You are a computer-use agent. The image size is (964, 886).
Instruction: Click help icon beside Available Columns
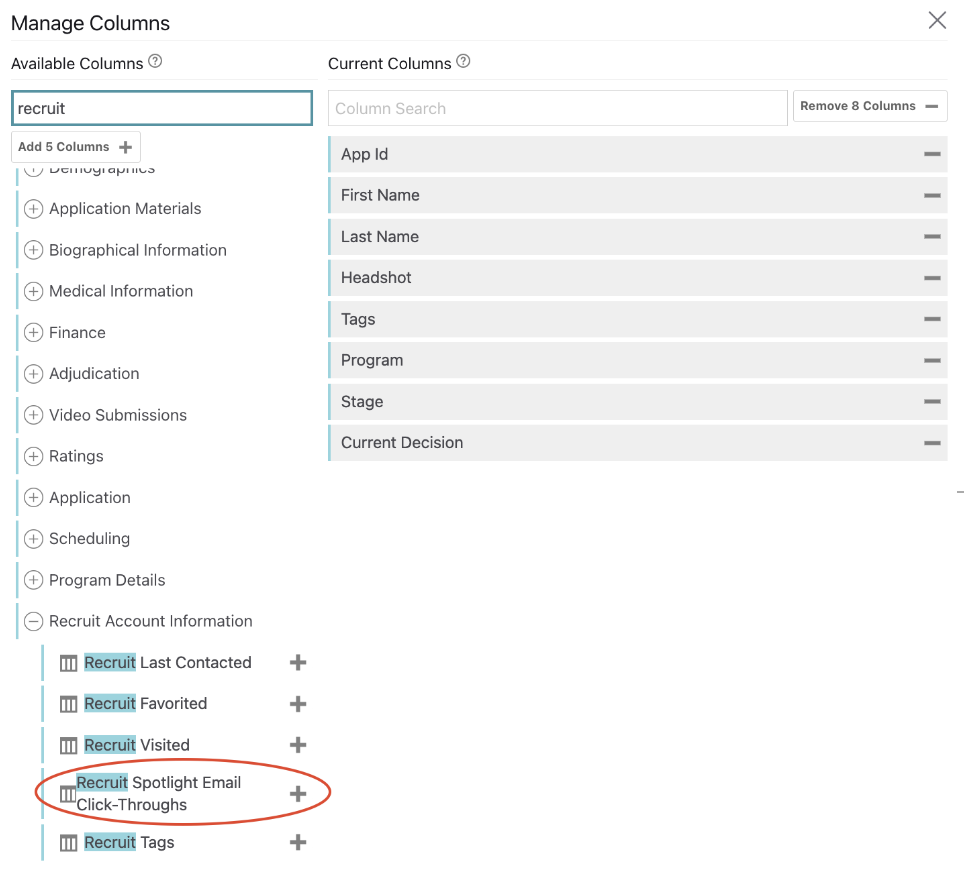pyautogui.click(x=155, y=62)
